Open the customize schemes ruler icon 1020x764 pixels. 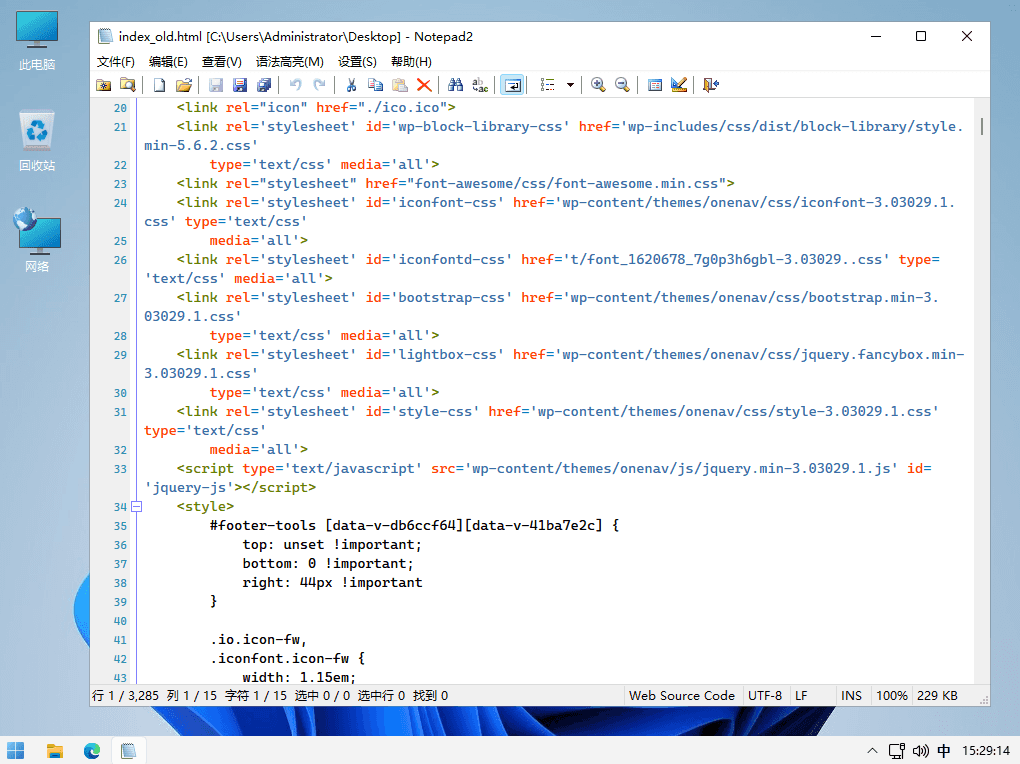click(x=678, y=85)
